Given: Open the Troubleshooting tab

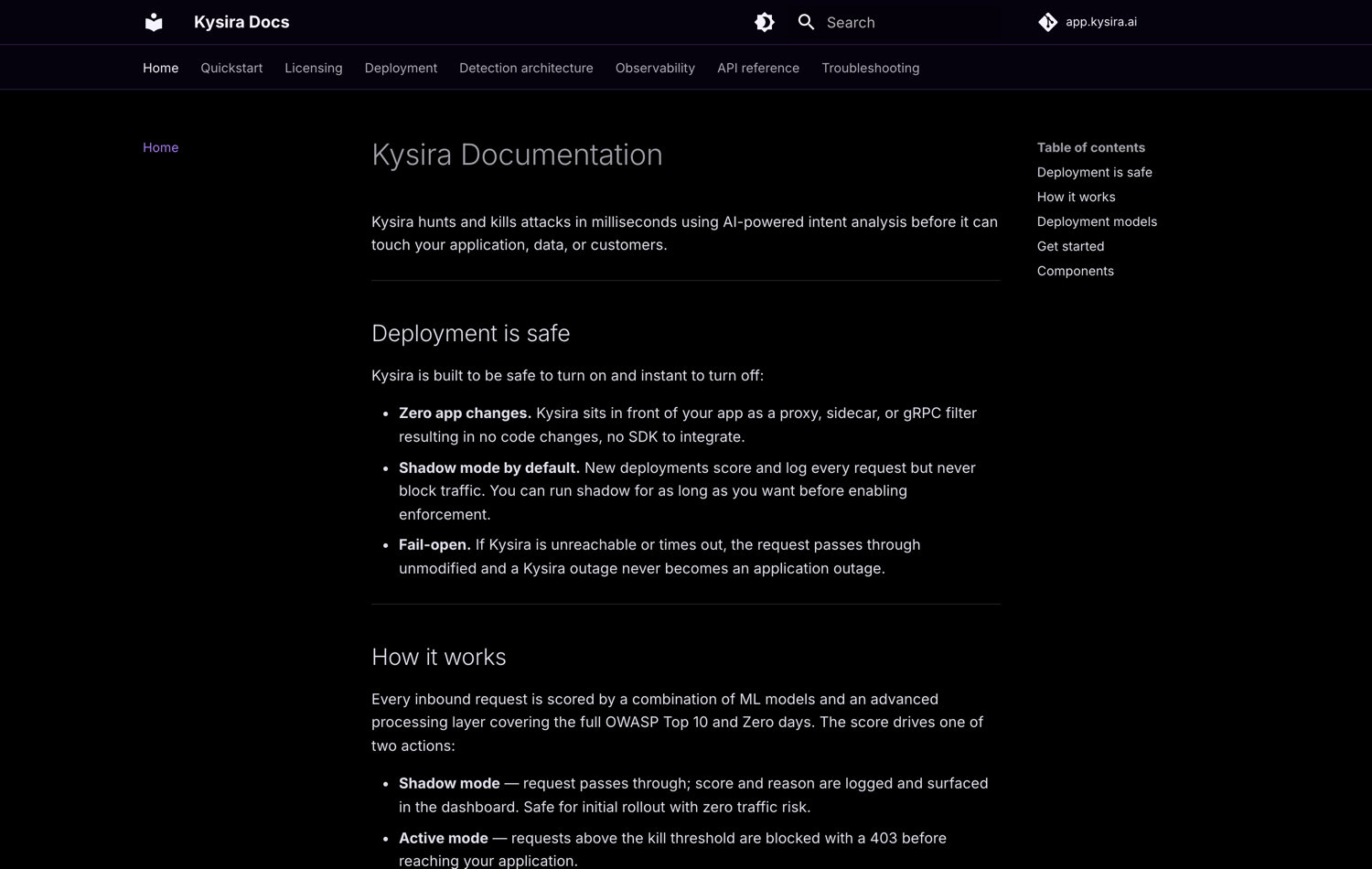Looking at the screenshot, I should tap(871, 68).
